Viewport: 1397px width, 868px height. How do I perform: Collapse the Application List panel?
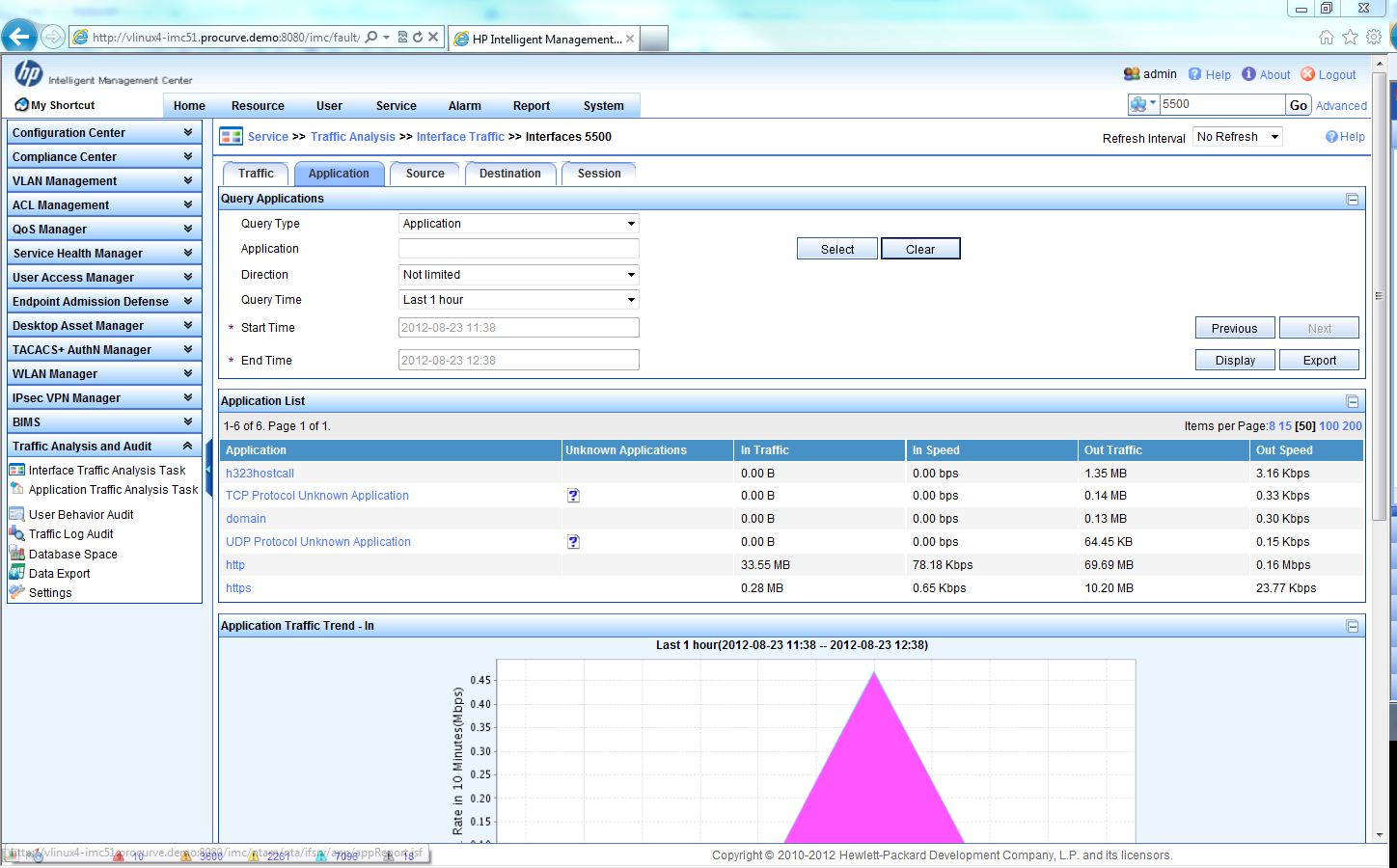click(x=1353, y=402)
